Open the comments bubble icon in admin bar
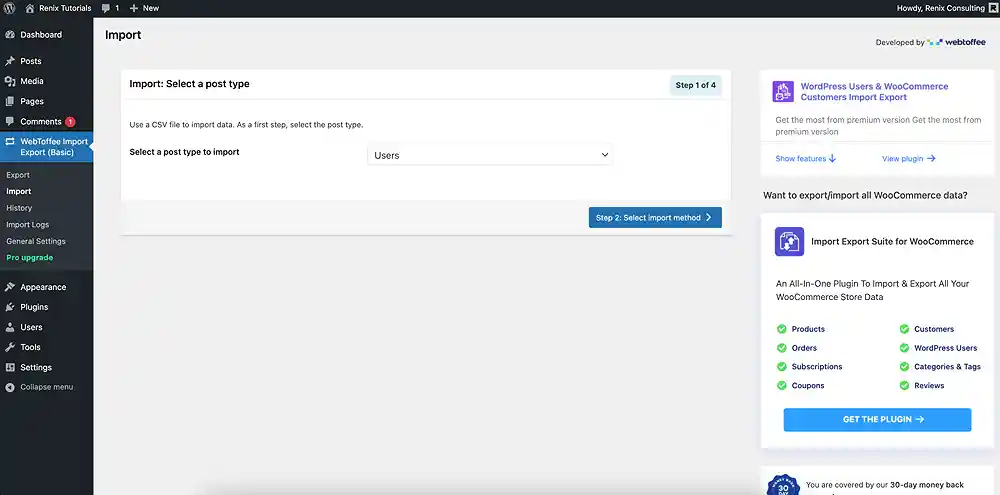Image resolution: width=1000 pixels, height=495 pixels. pyautogui.click(x=106, y=8)
